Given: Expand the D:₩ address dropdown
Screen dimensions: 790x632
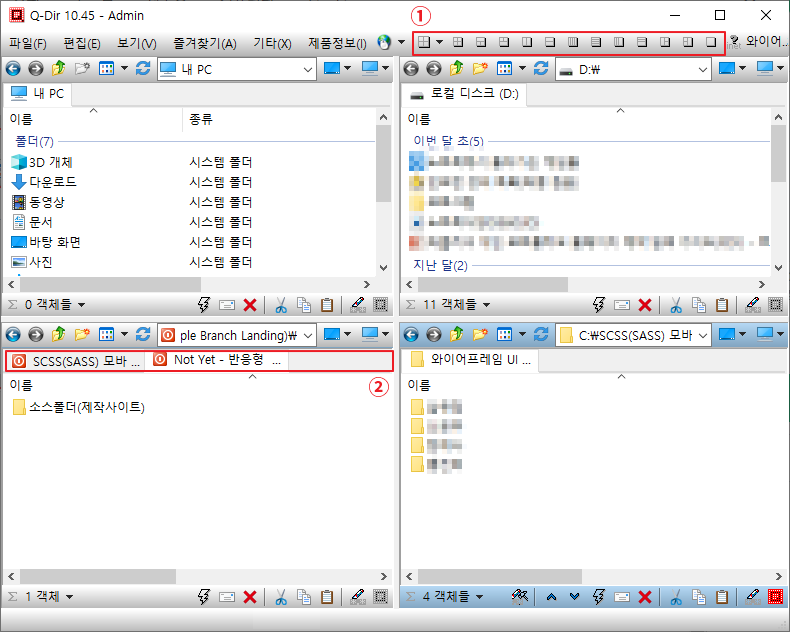Looking at the screenshot, I should click(703, 70).
